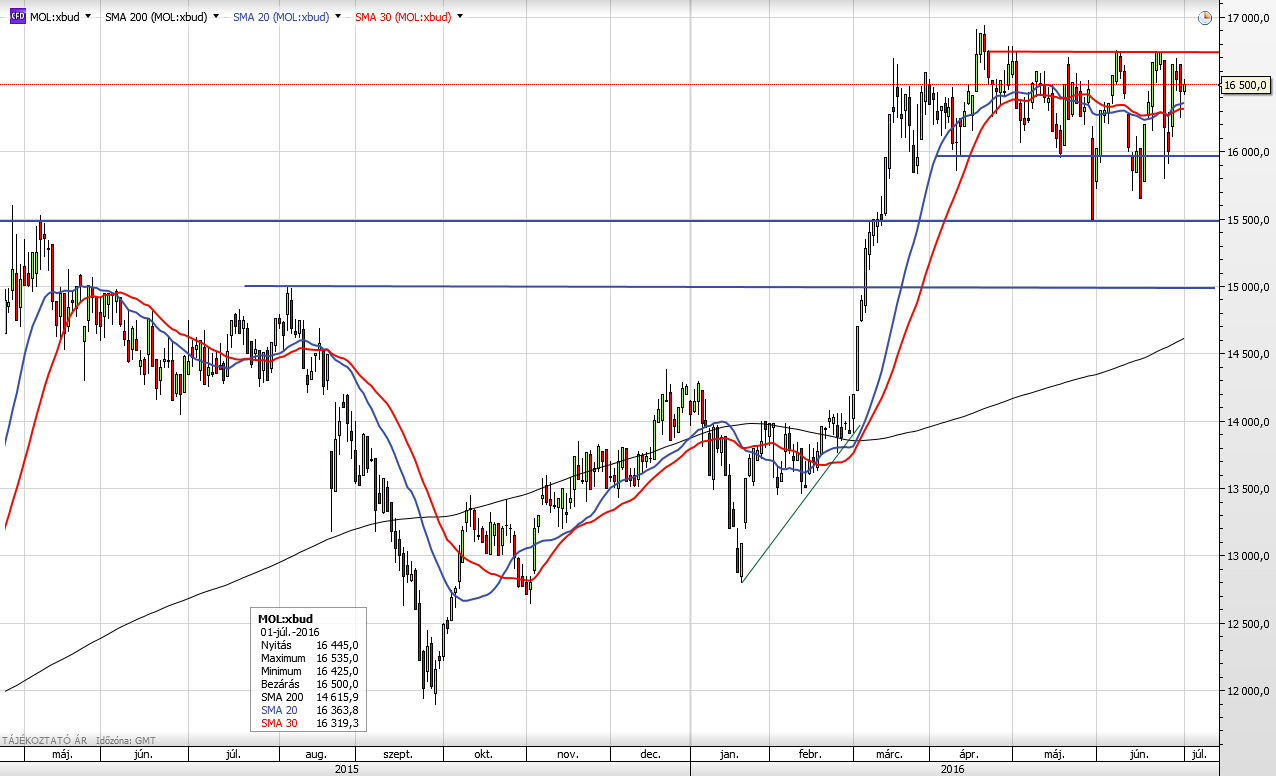Click the dec. month label
This screenshot has width=1276, height=776.
[x=649, y=755]
